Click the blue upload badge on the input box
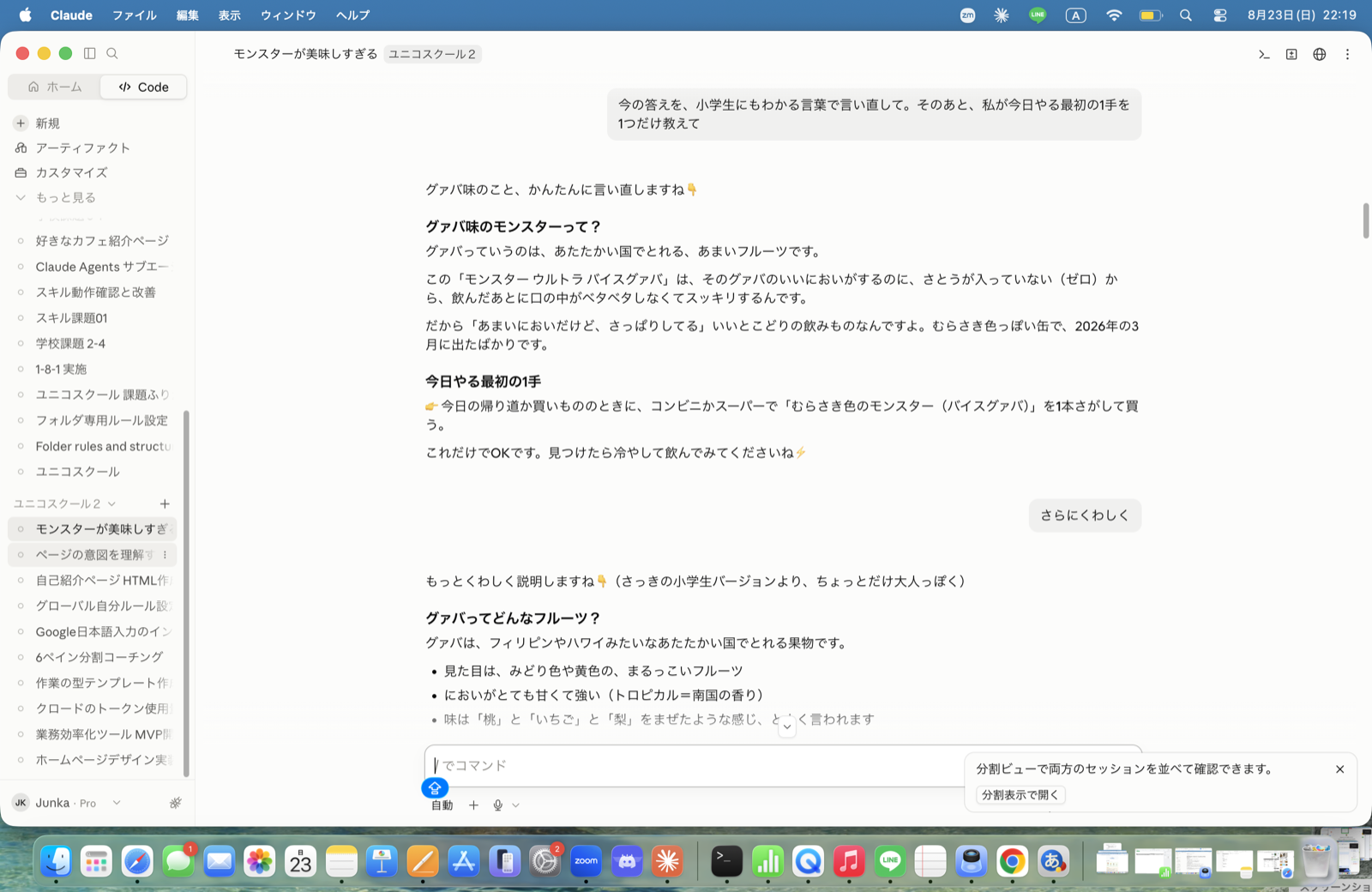 pos(435,787)
